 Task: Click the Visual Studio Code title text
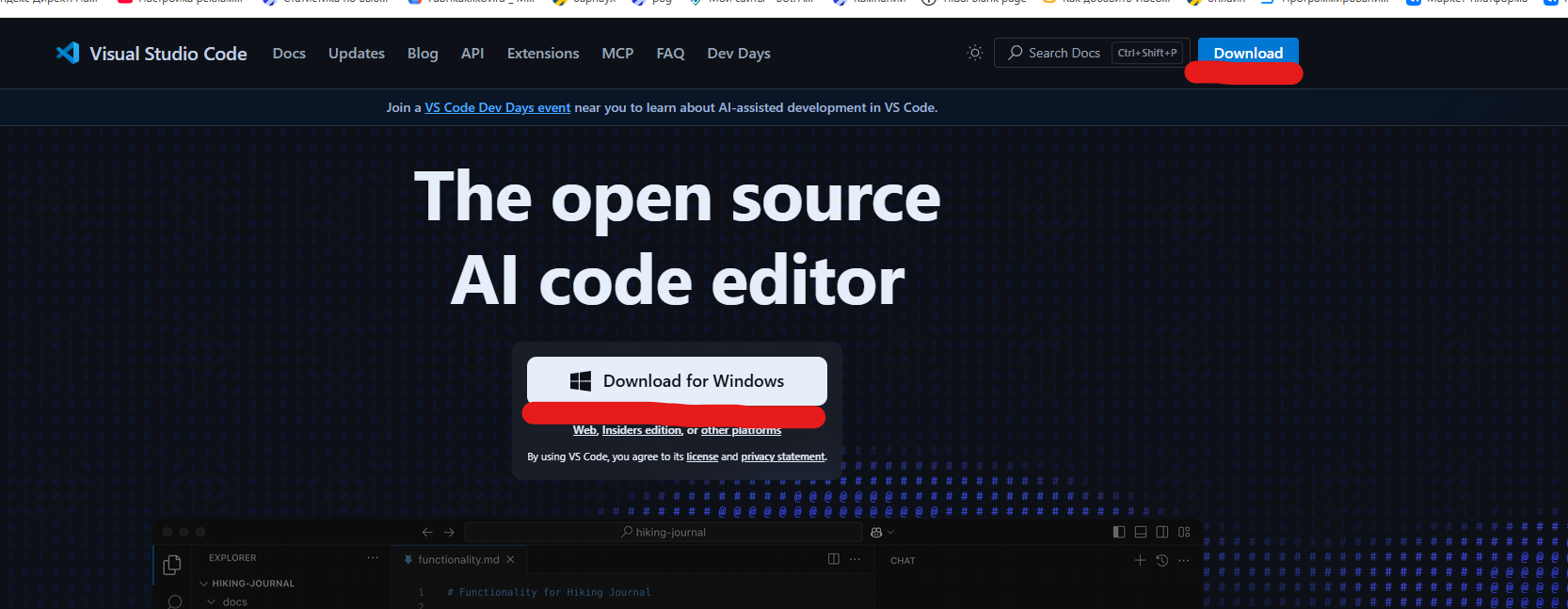168,54
